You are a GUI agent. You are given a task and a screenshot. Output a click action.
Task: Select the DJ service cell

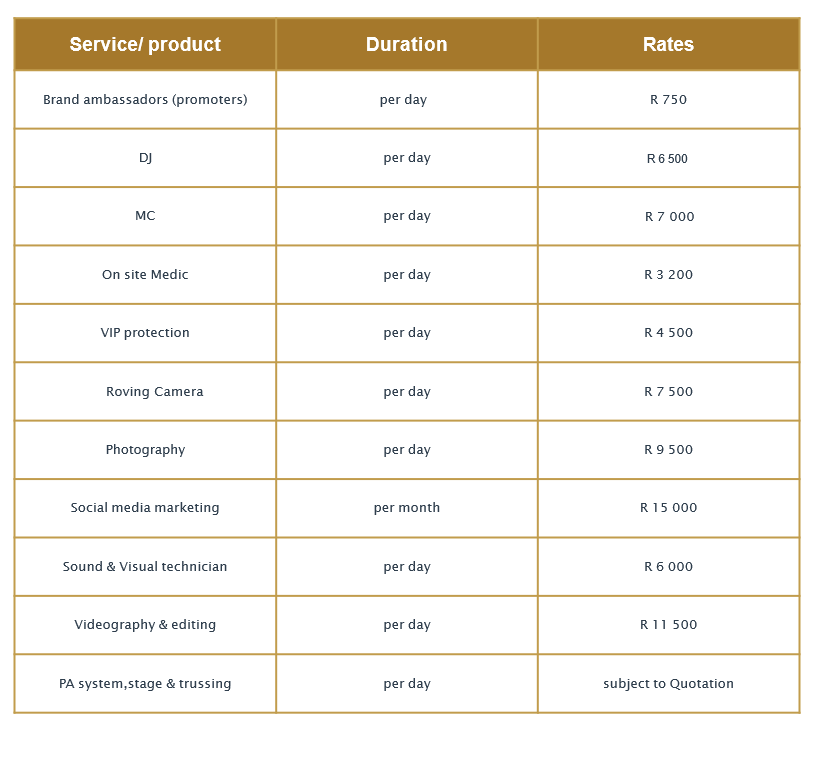pos(145,158)
